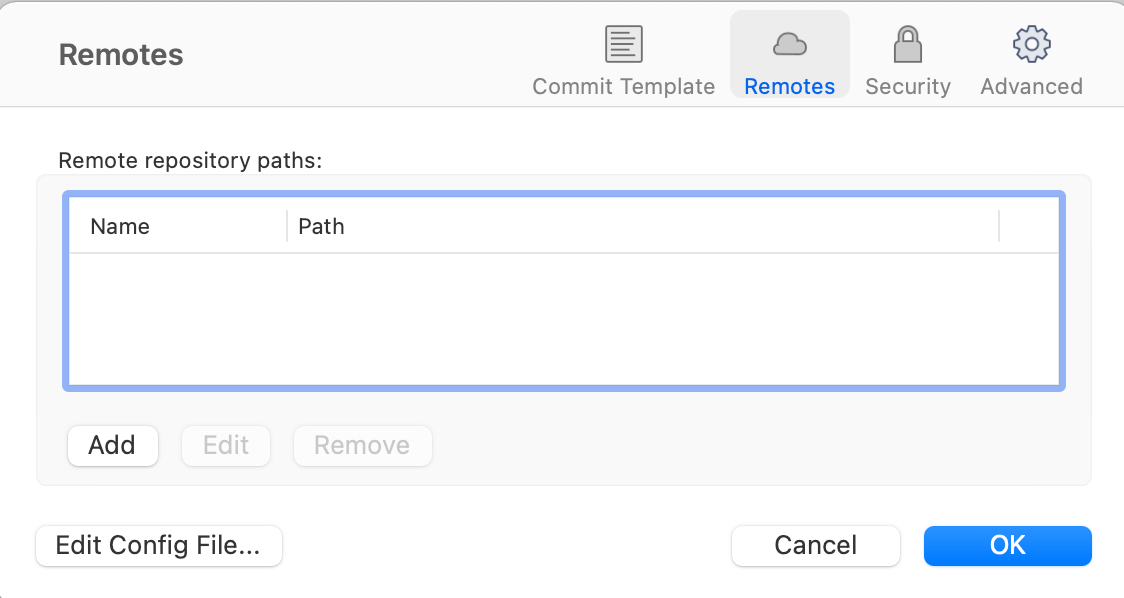Cancel the Remotes dialog
The width and height of the screenshot is (1124, 598).
(x=815, y=546)
